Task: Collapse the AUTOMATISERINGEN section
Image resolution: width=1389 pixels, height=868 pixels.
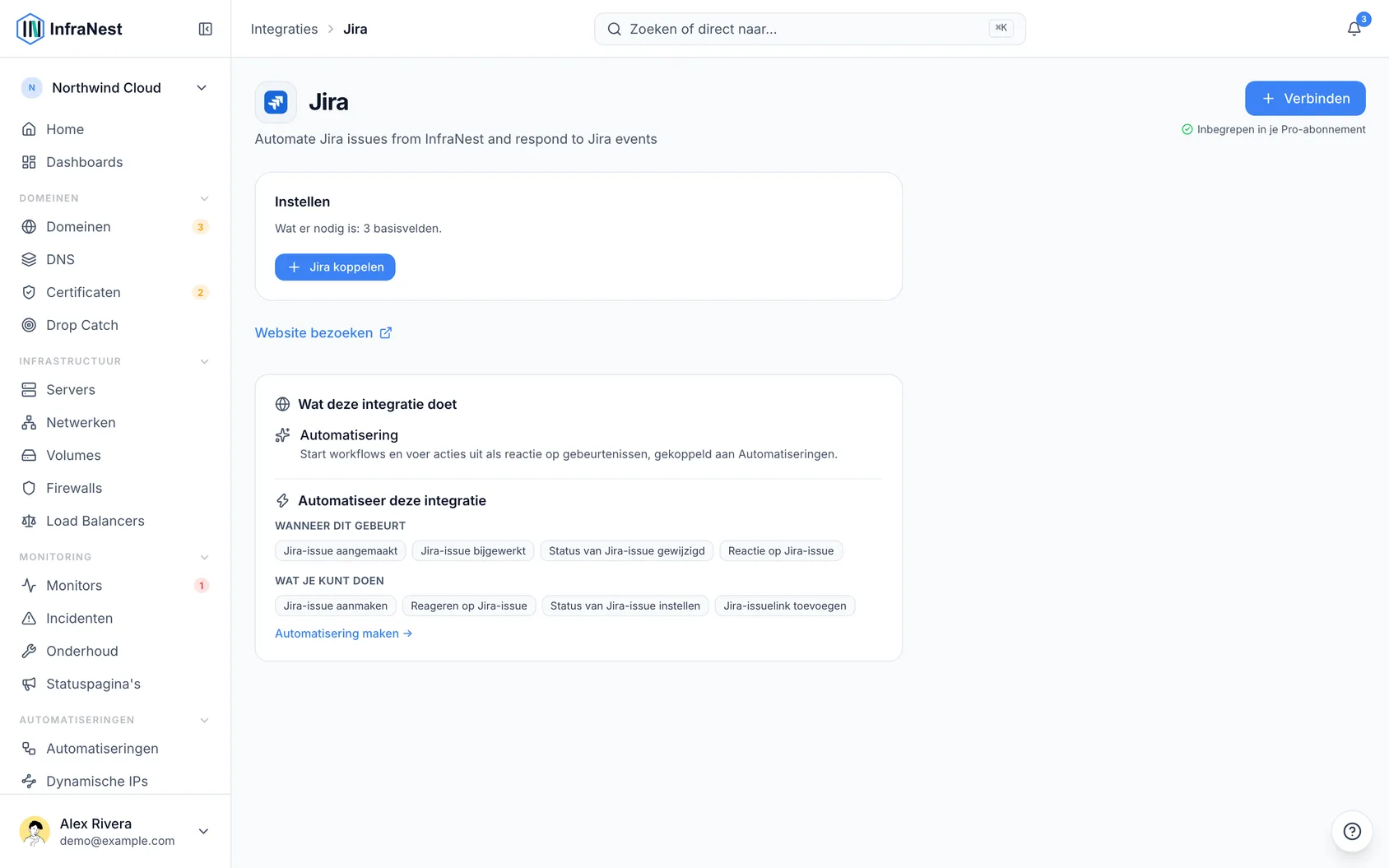Action: (204, 720)
